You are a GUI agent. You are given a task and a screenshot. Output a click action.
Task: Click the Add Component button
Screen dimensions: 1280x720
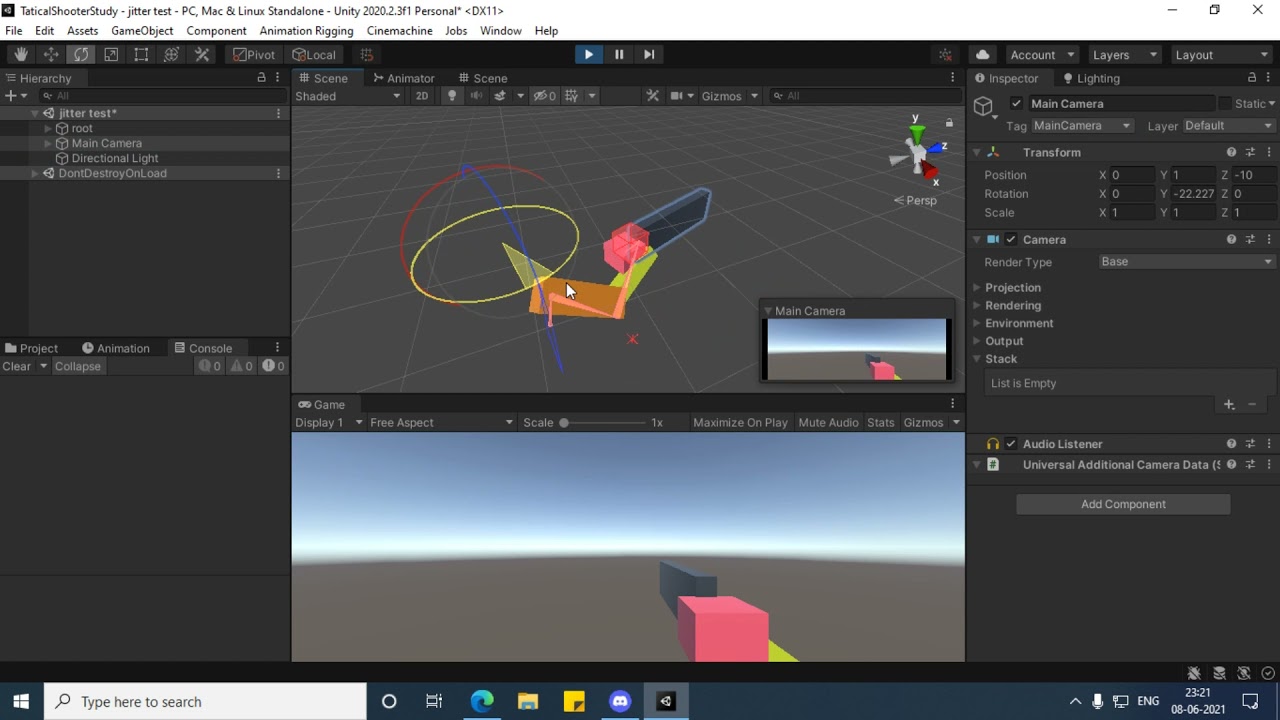coord(1123,505)
